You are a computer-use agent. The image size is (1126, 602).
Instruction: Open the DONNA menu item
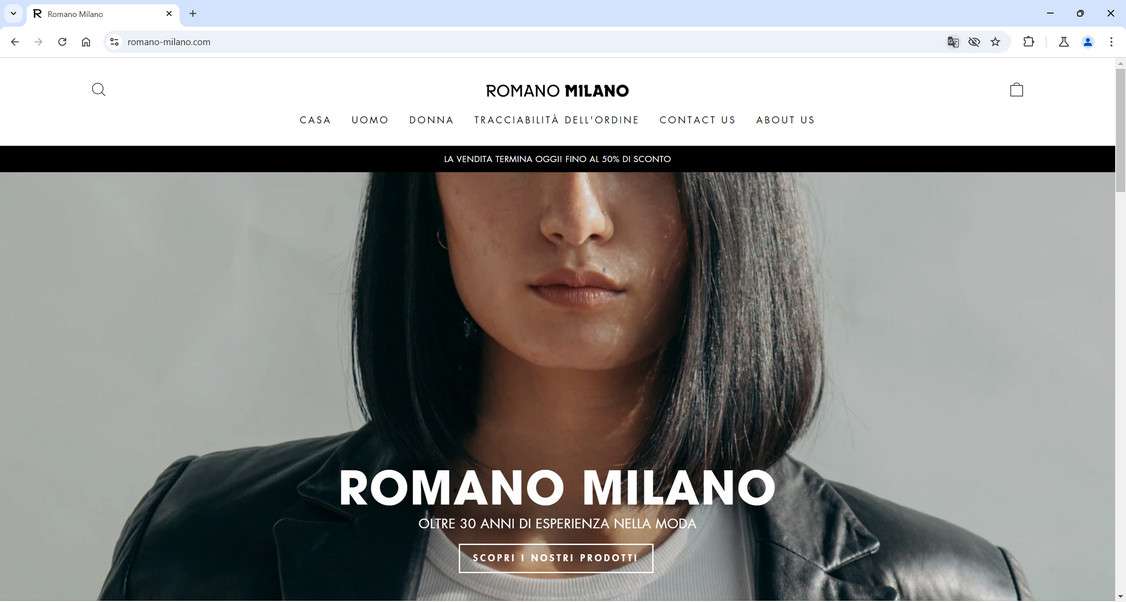coord(432,120)
